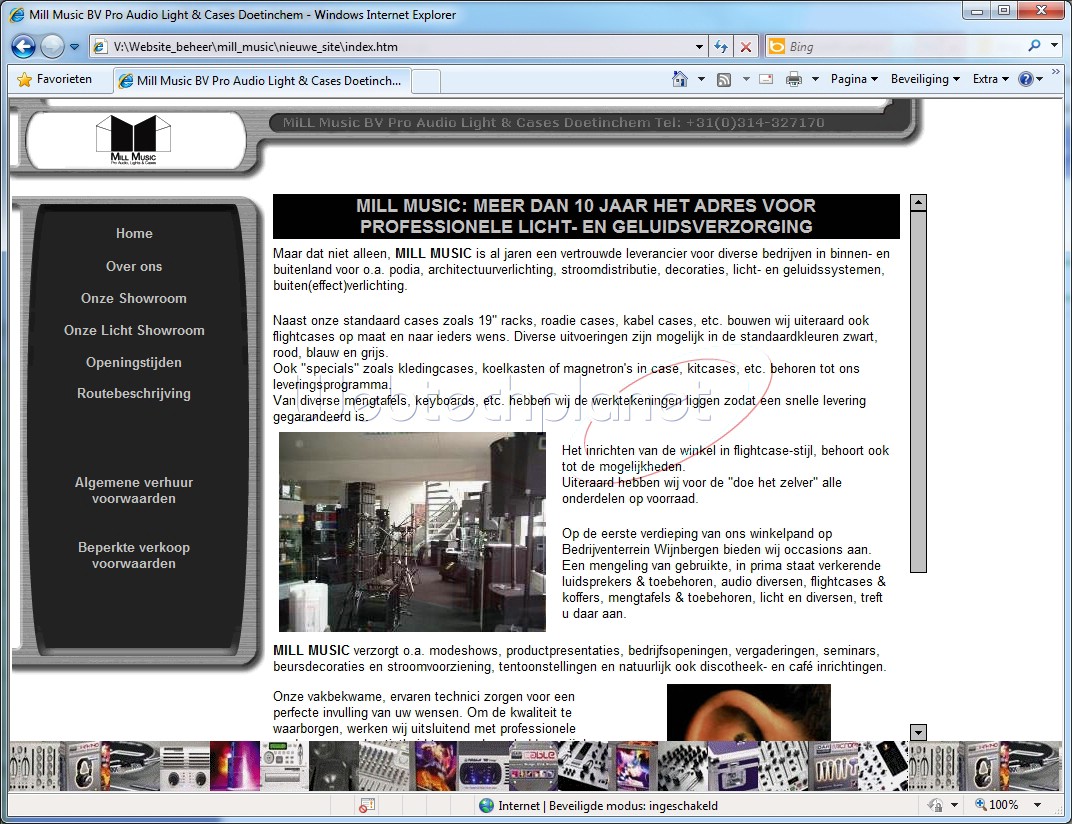1072x824 pixels.
Task: Click the Internet zone globe icon
Action: [486, 806]
